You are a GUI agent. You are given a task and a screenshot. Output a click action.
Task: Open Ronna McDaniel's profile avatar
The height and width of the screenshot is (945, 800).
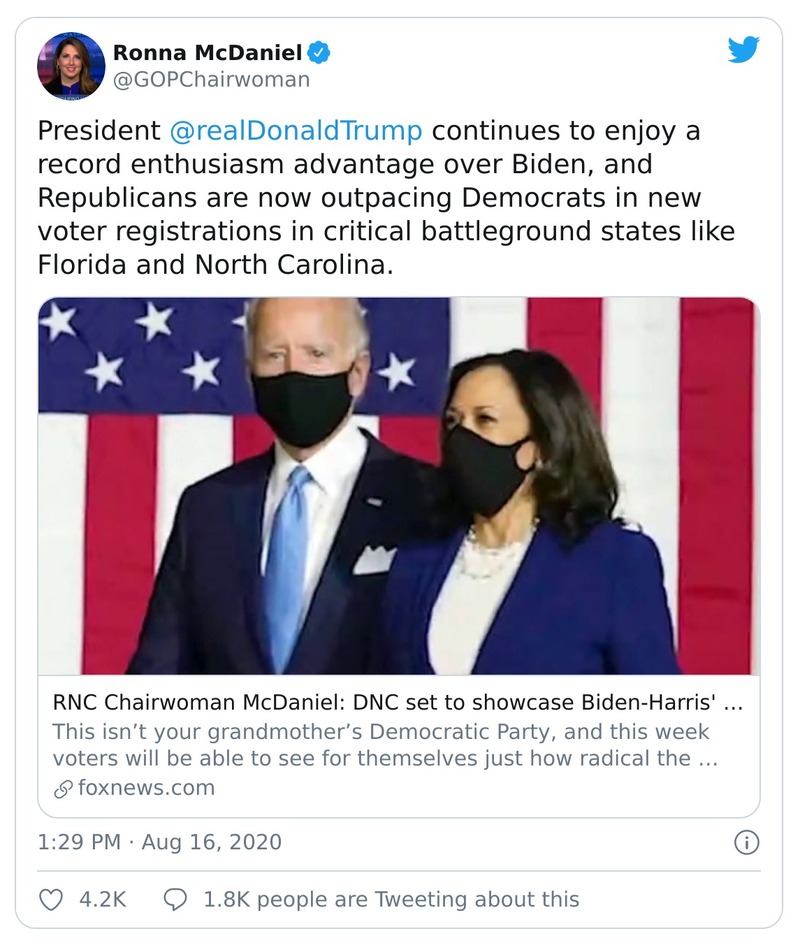(71, 65)
